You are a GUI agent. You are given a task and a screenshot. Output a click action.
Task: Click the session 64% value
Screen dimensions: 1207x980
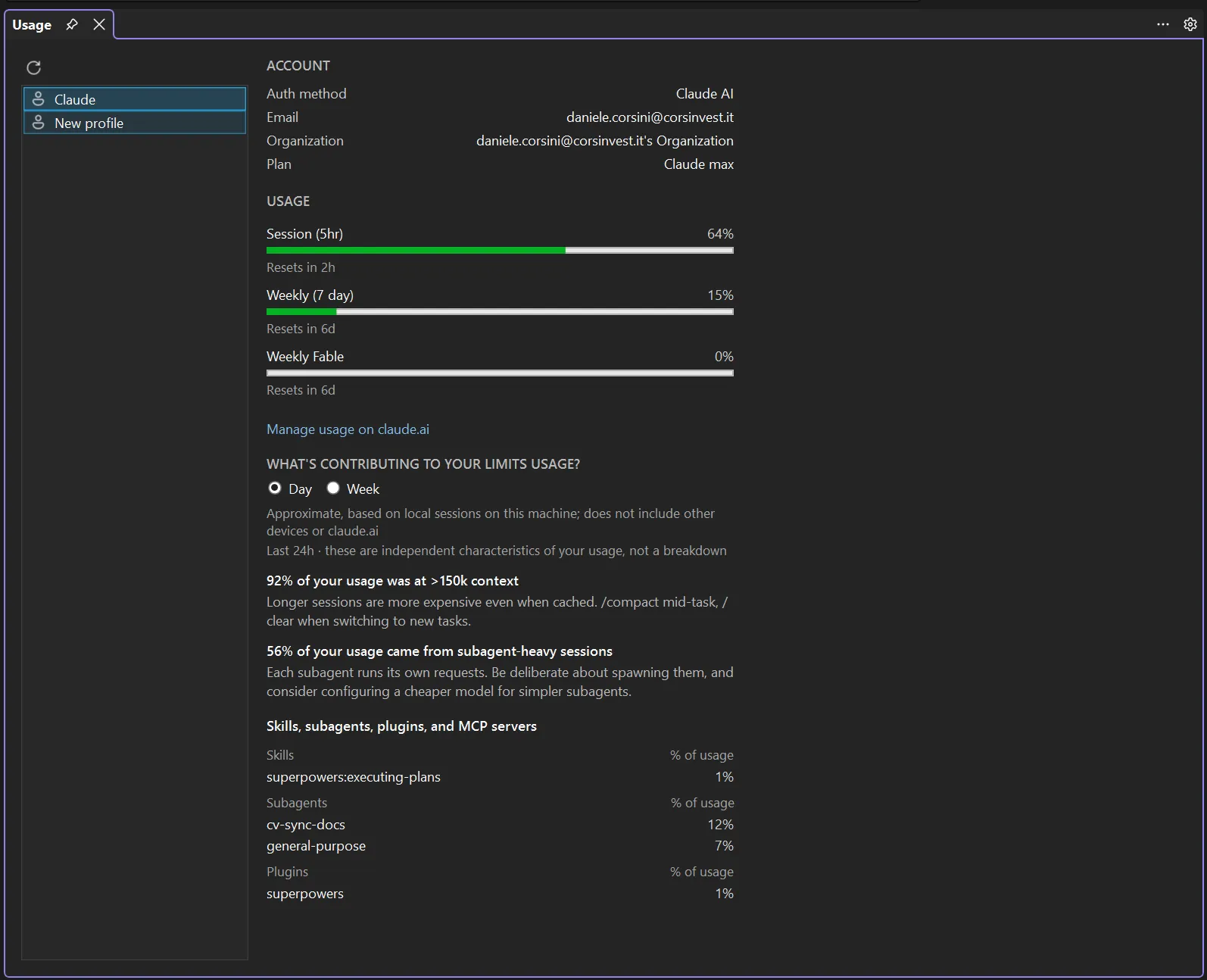tap(720, 234)
